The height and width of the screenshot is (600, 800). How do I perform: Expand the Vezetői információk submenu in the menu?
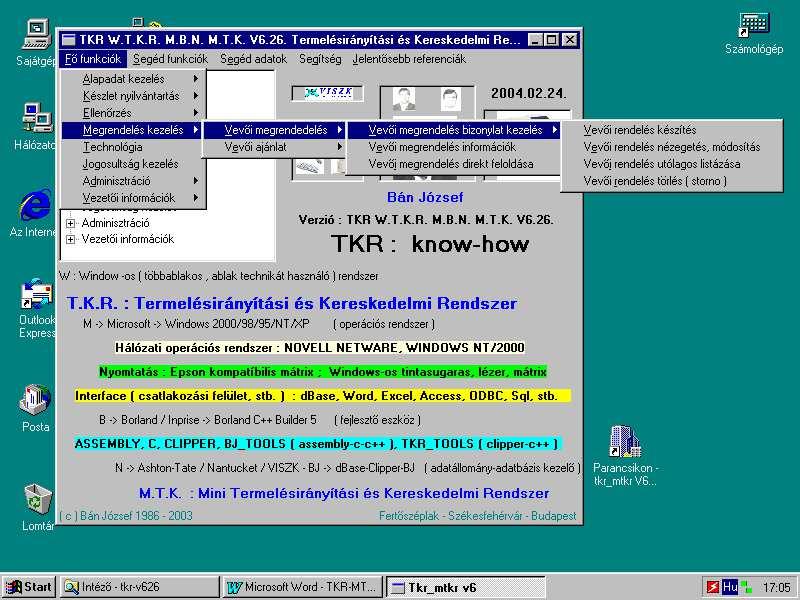click(x=133, y=198)
